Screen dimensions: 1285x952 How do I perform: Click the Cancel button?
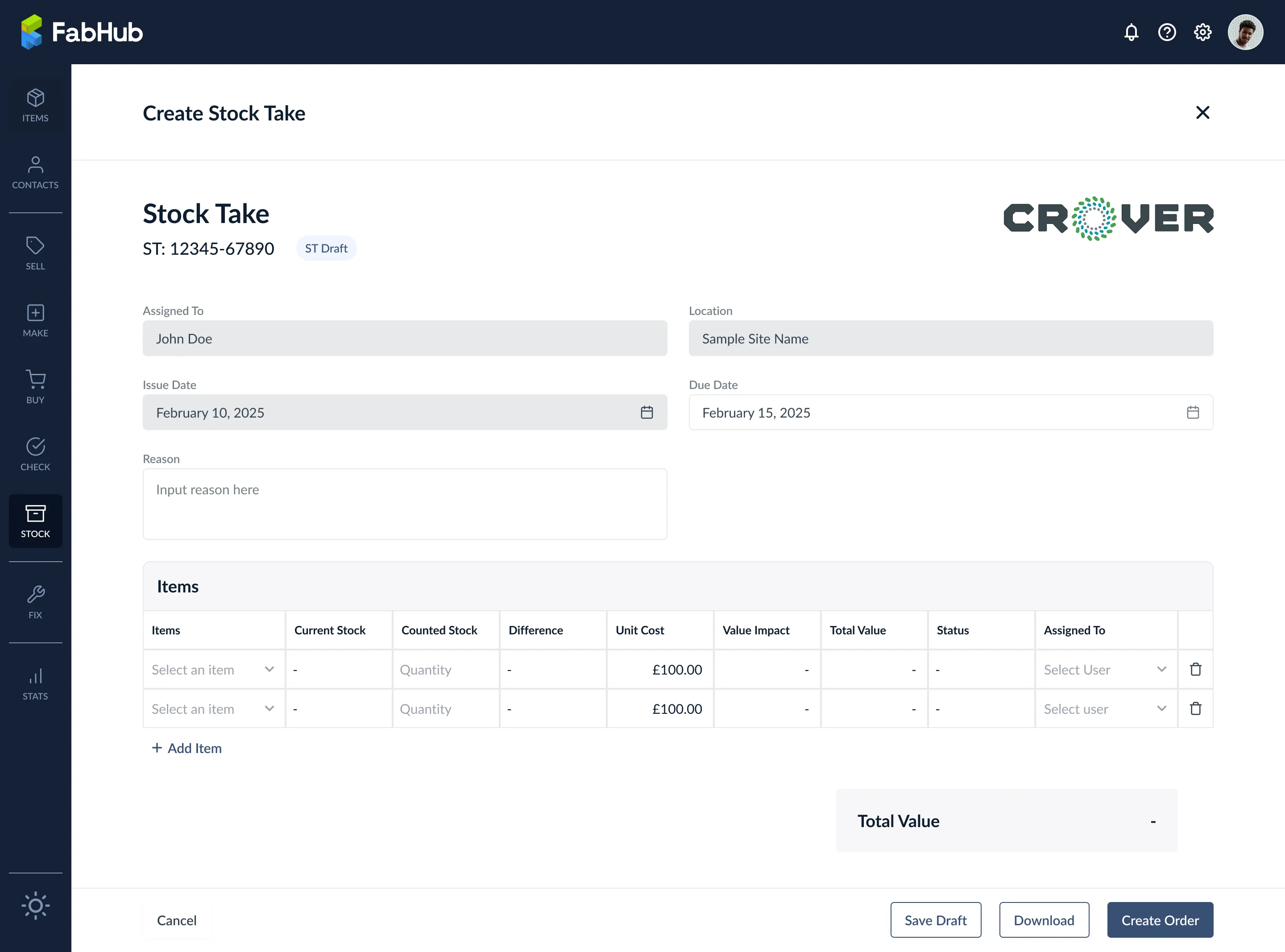[177, 920]
